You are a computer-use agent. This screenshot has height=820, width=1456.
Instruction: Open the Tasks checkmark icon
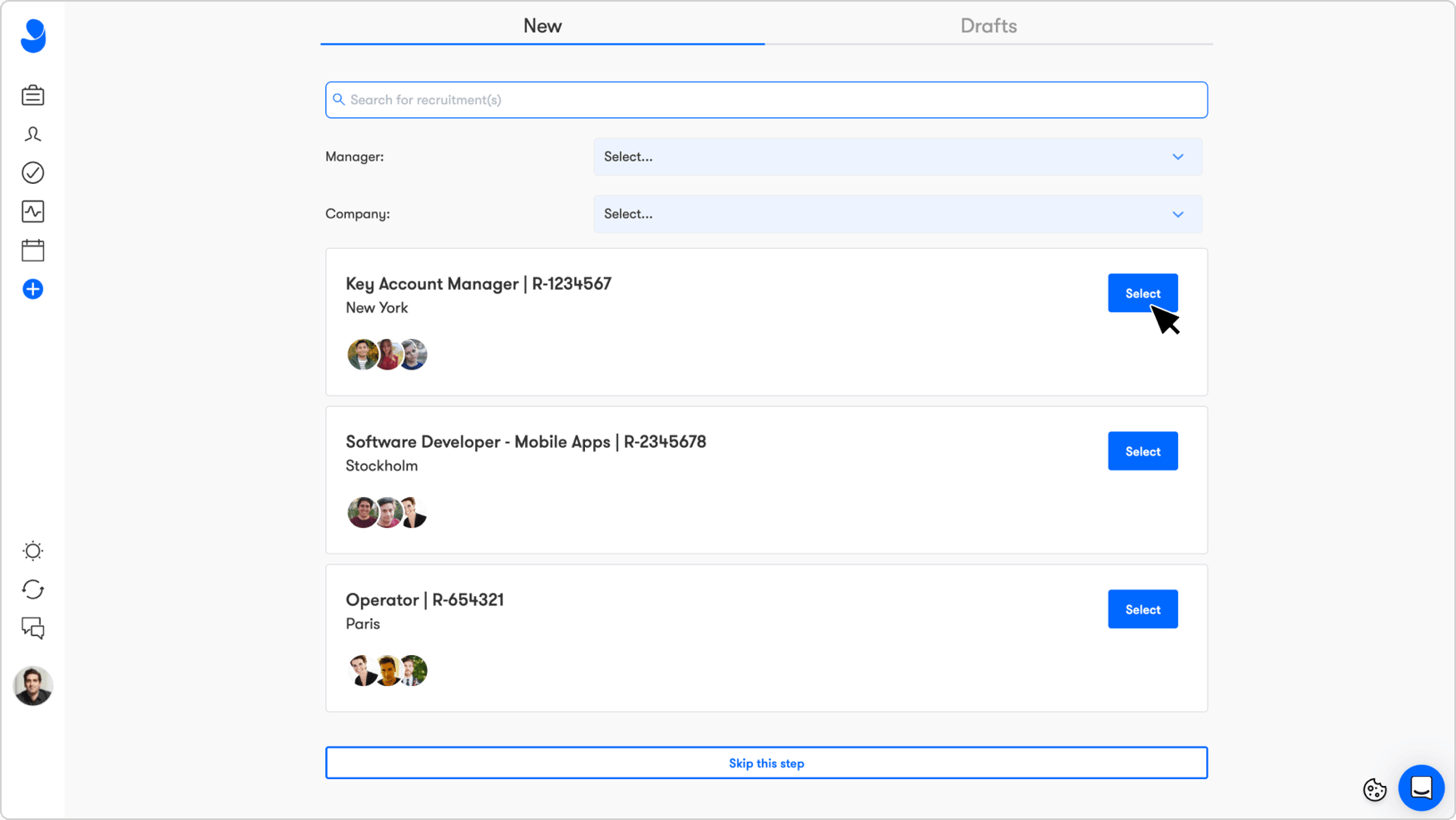tap(32, 172)
